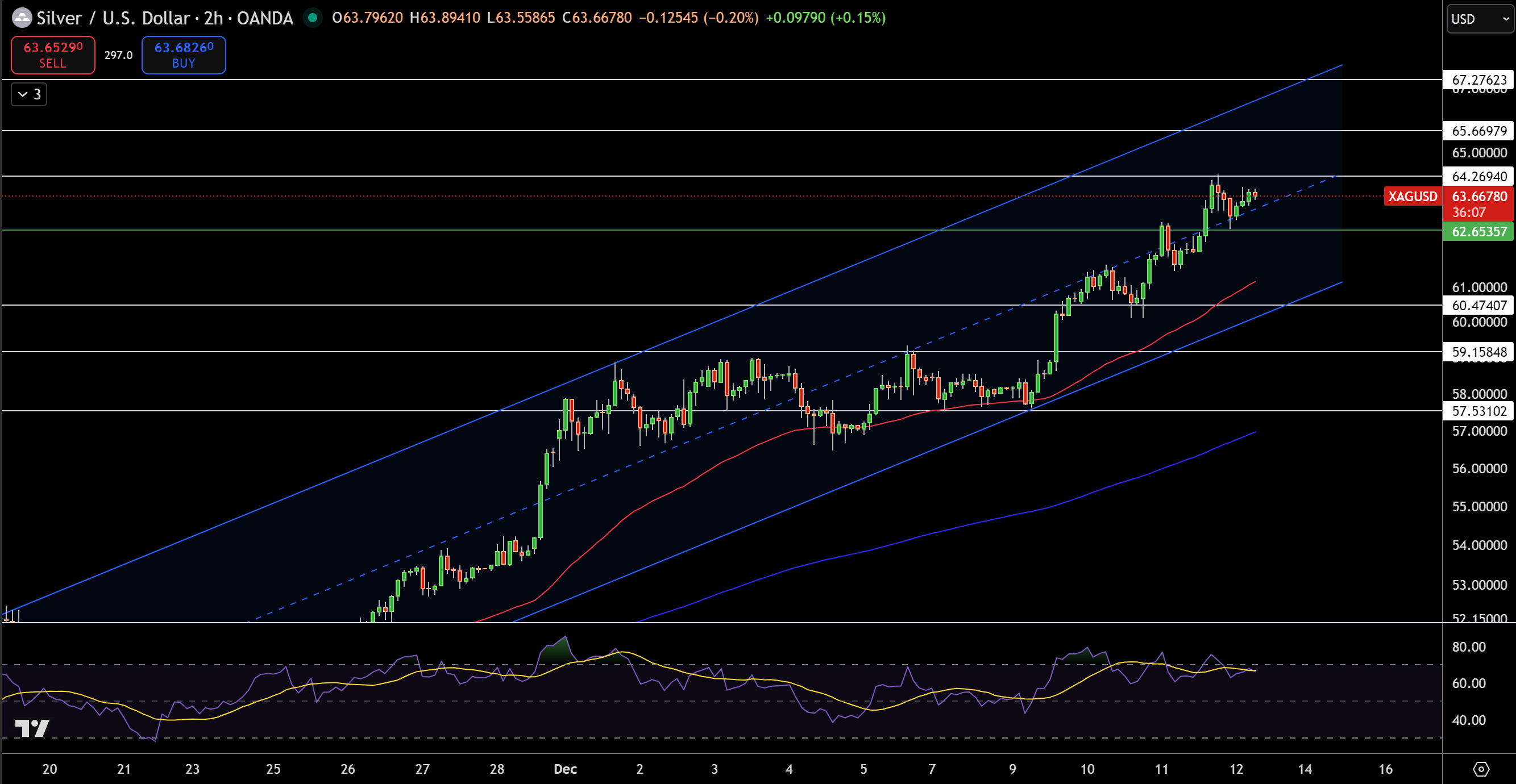Click the BUY button showing 63.6826
This screenshot has width=1516, height=784.
(x=183, y=55)
